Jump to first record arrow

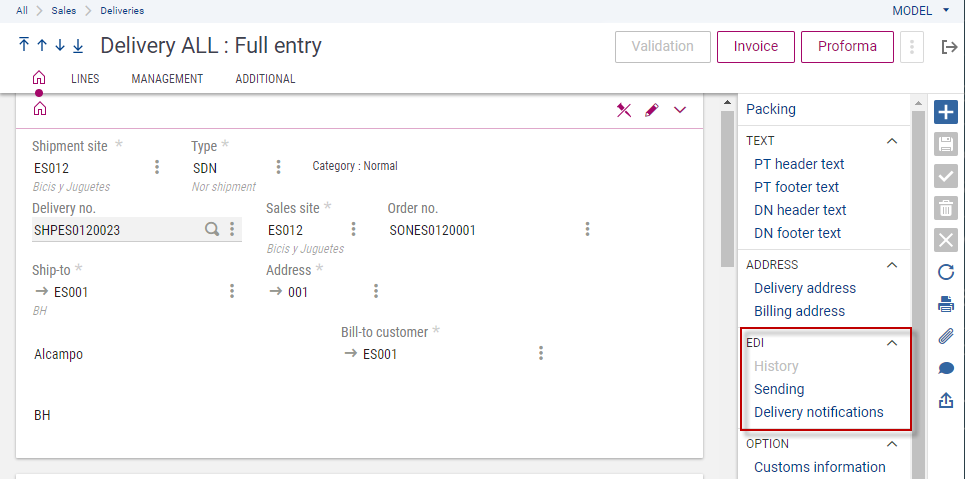(x=24, y=46)
